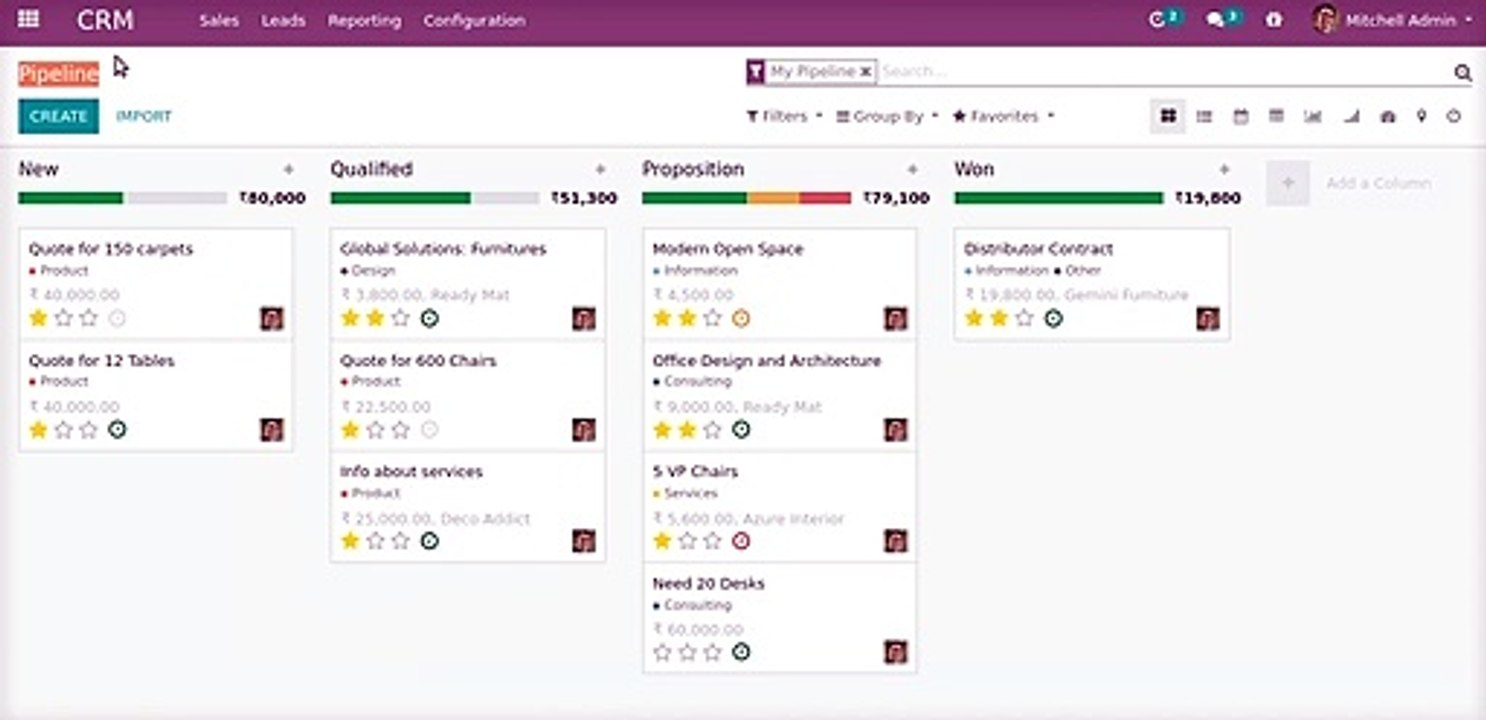The image size is (1486, 720).
Task: Open activity clock on Quote for 12 Tables
Action: 117,430
